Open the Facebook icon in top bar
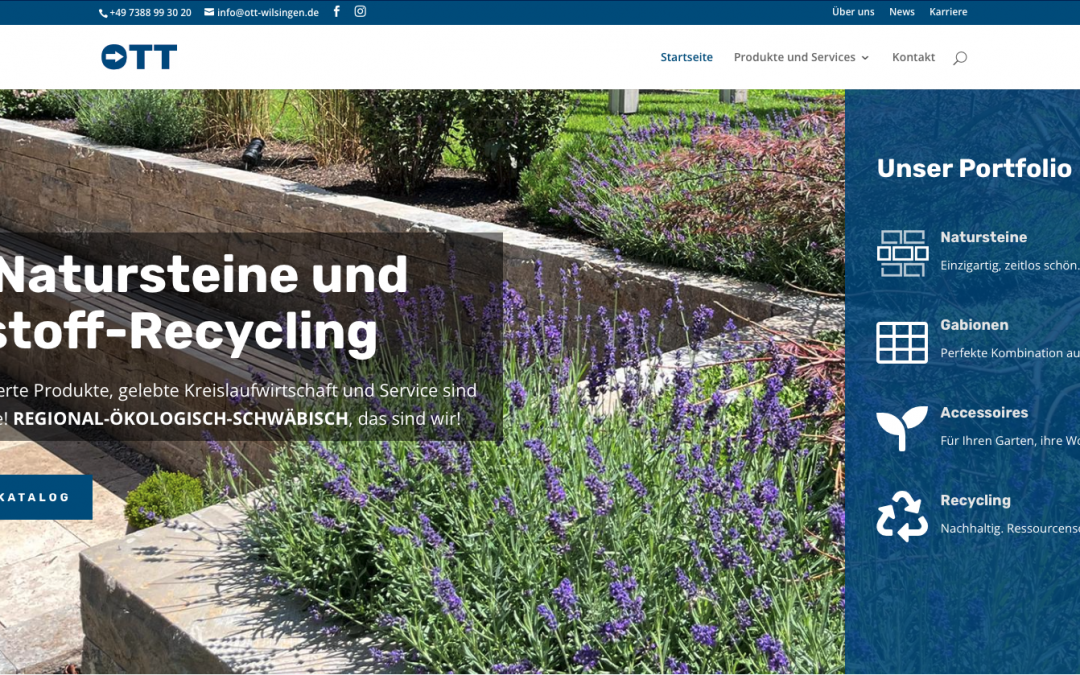This screenshot has width=1080, height=675. (x=336, y=11)
